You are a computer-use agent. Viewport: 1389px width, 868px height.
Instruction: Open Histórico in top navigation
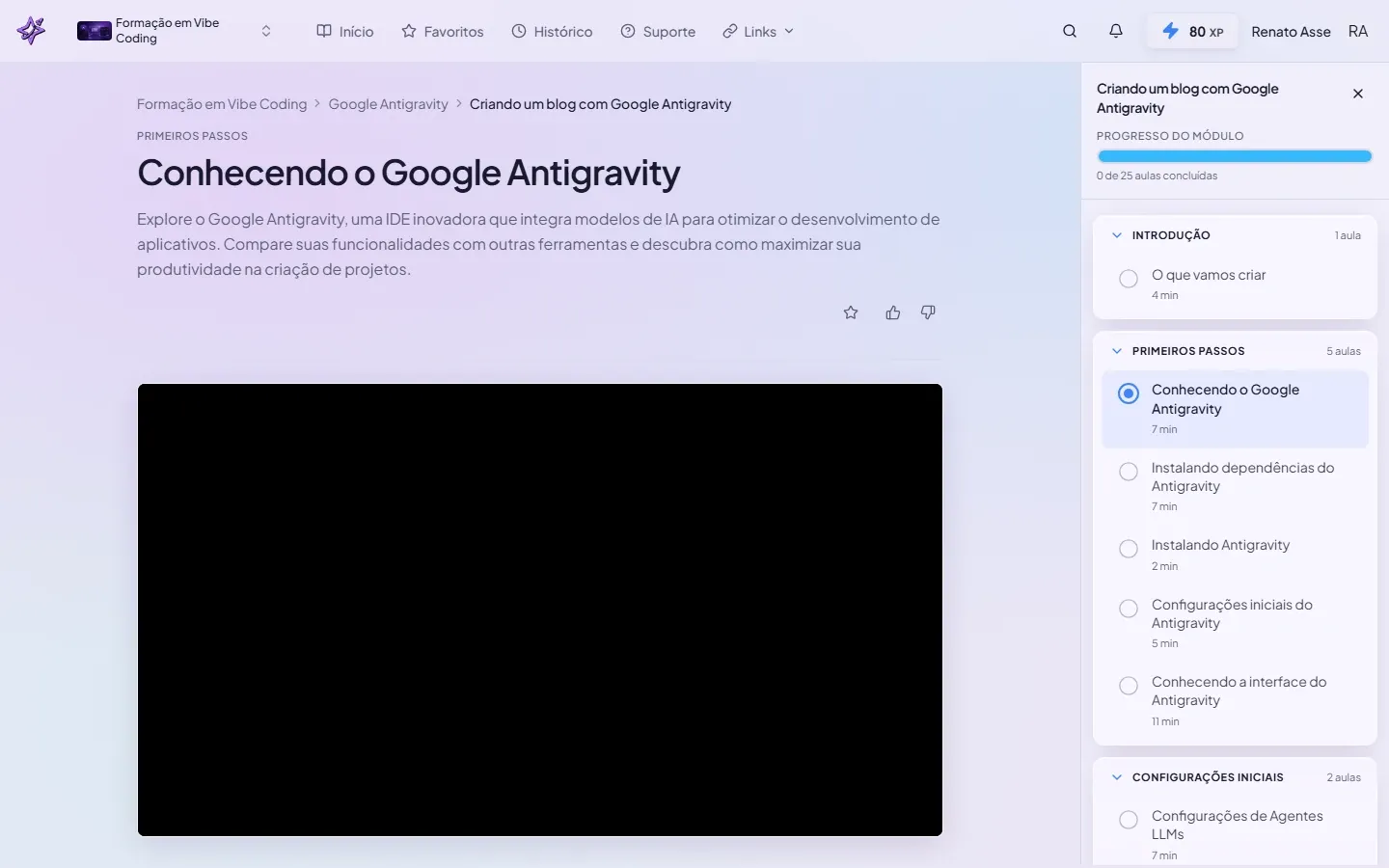(552, 31)
